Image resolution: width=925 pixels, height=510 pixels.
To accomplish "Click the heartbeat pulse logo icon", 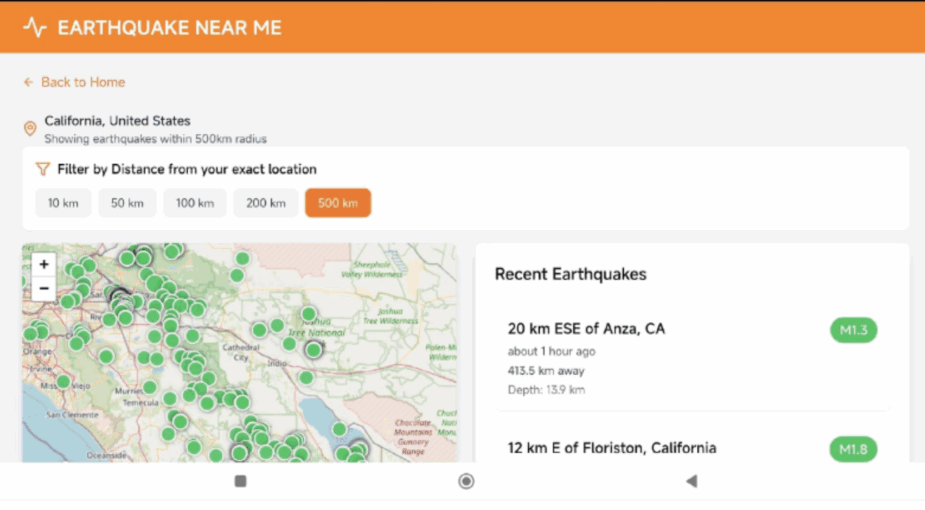I will [x=35, y=27].
